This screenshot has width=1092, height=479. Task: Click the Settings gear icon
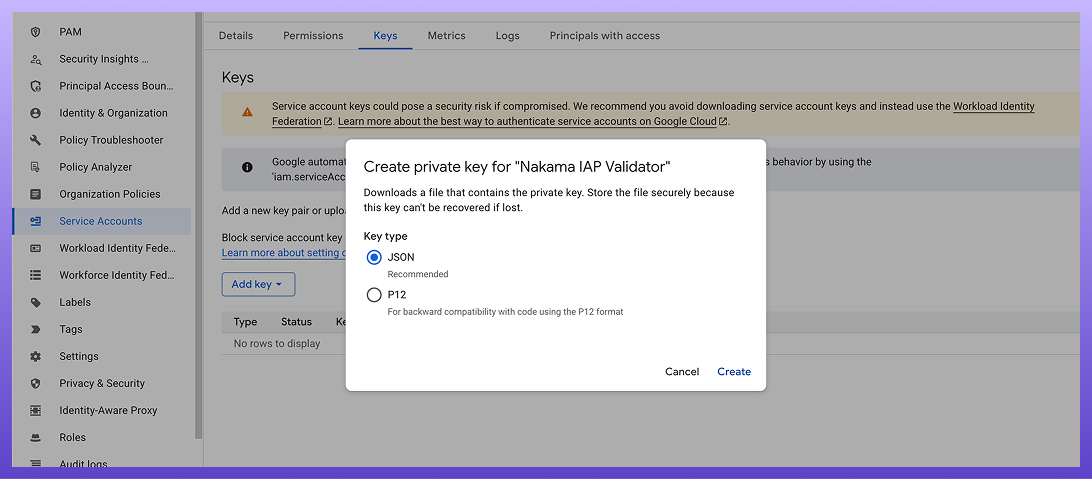point(36,356)
